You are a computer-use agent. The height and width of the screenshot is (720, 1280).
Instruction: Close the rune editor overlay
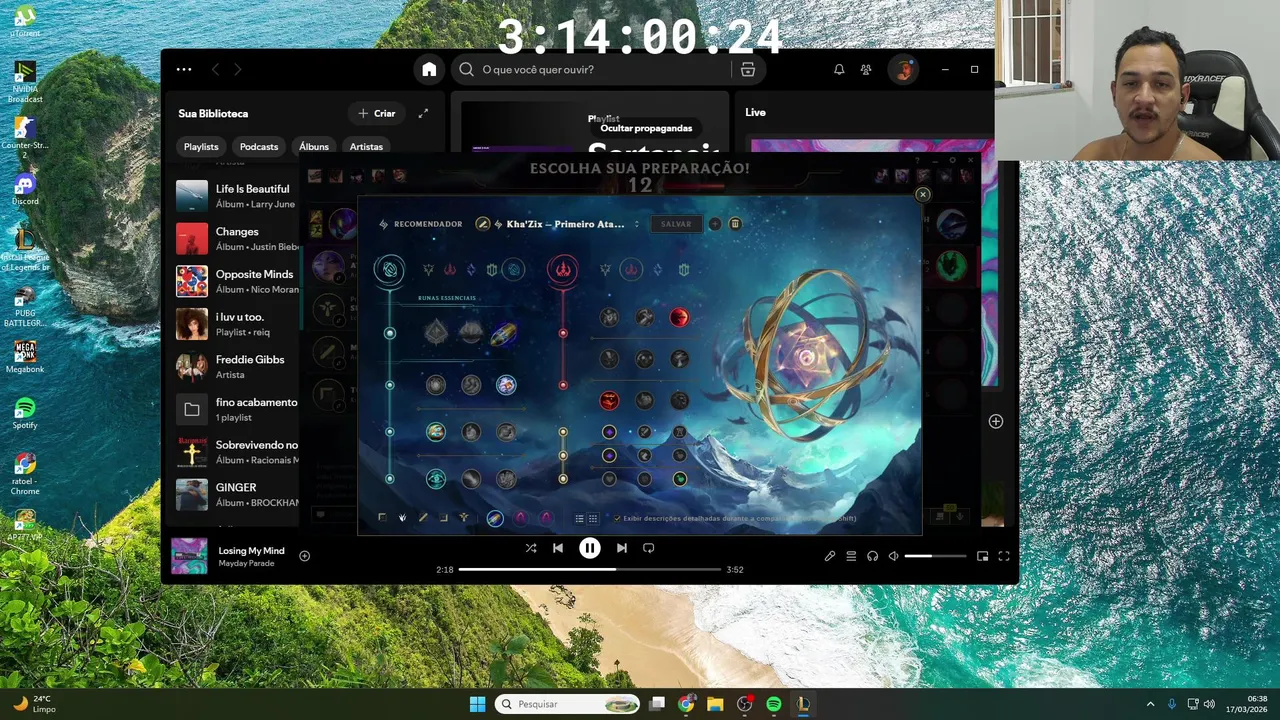[x=923, y=195]
